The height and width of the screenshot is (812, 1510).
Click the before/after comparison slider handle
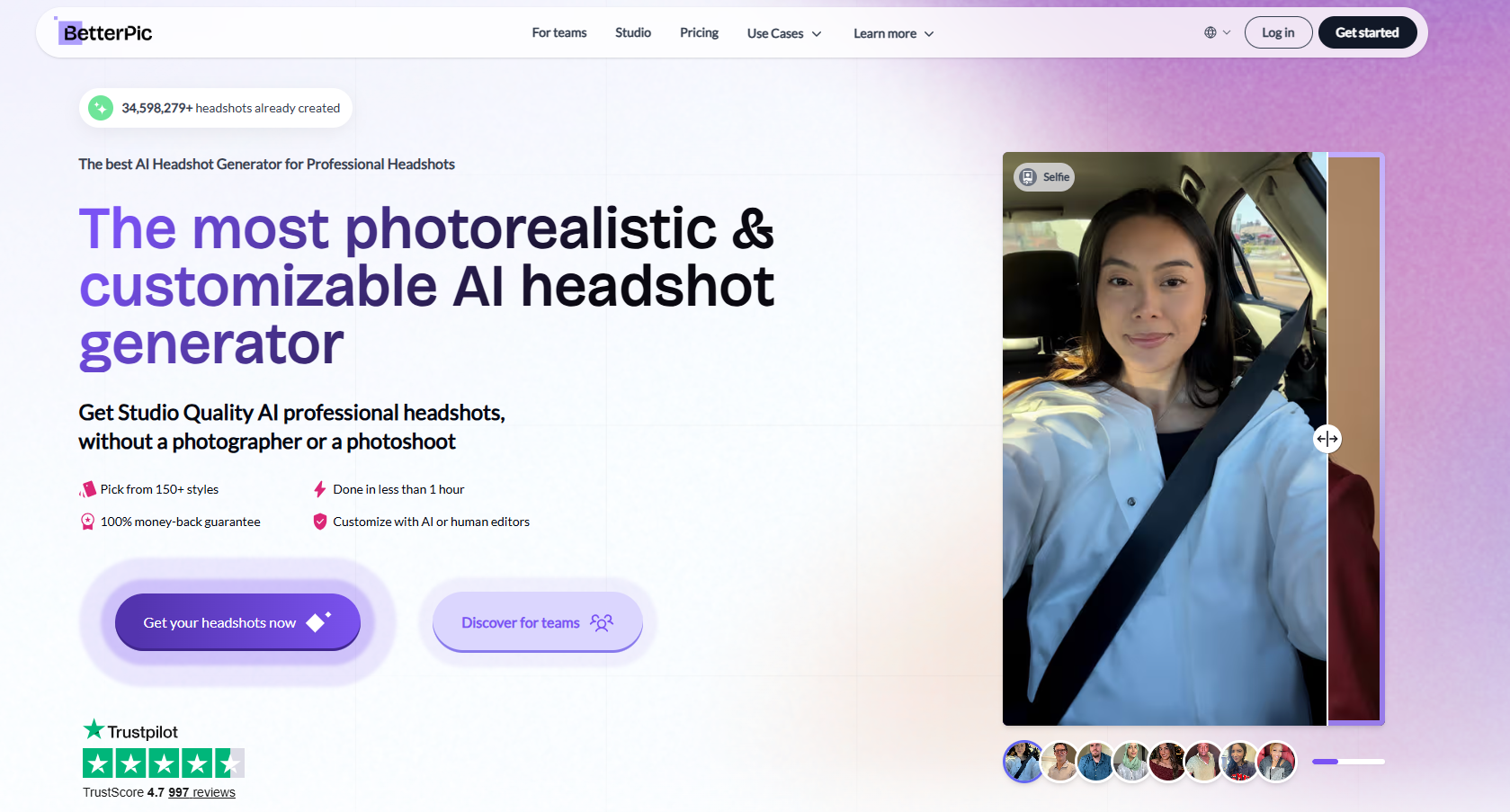coord(1327,439)
